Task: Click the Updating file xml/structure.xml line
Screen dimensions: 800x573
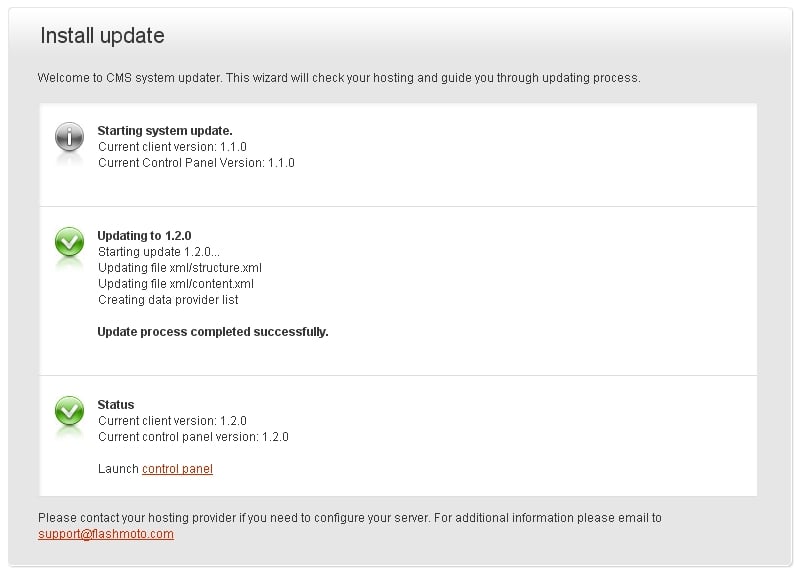Action: tap(180, 268)
